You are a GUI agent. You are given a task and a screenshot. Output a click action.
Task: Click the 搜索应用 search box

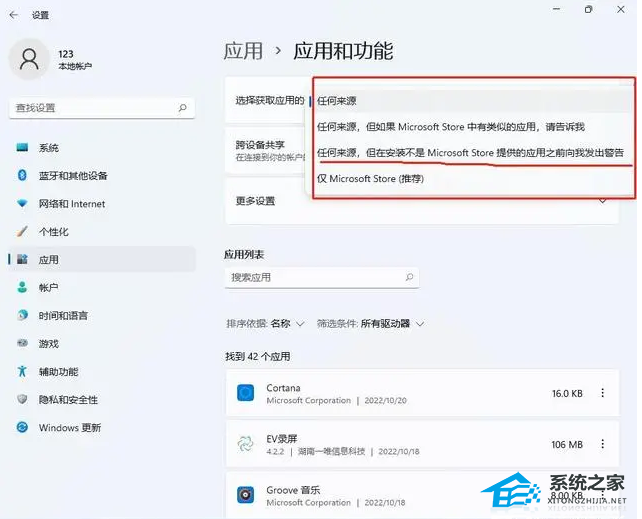[320, 277]
